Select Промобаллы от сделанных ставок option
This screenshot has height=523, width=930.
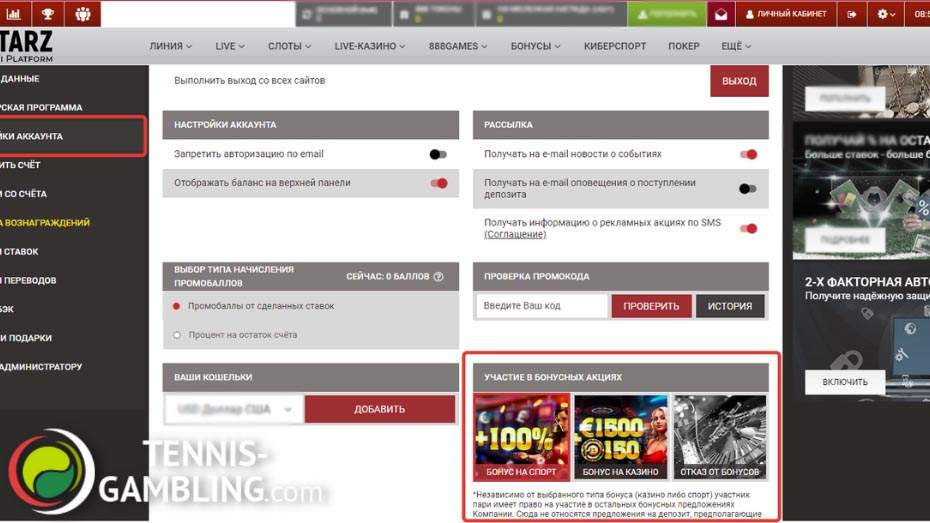tap(255, 306)
